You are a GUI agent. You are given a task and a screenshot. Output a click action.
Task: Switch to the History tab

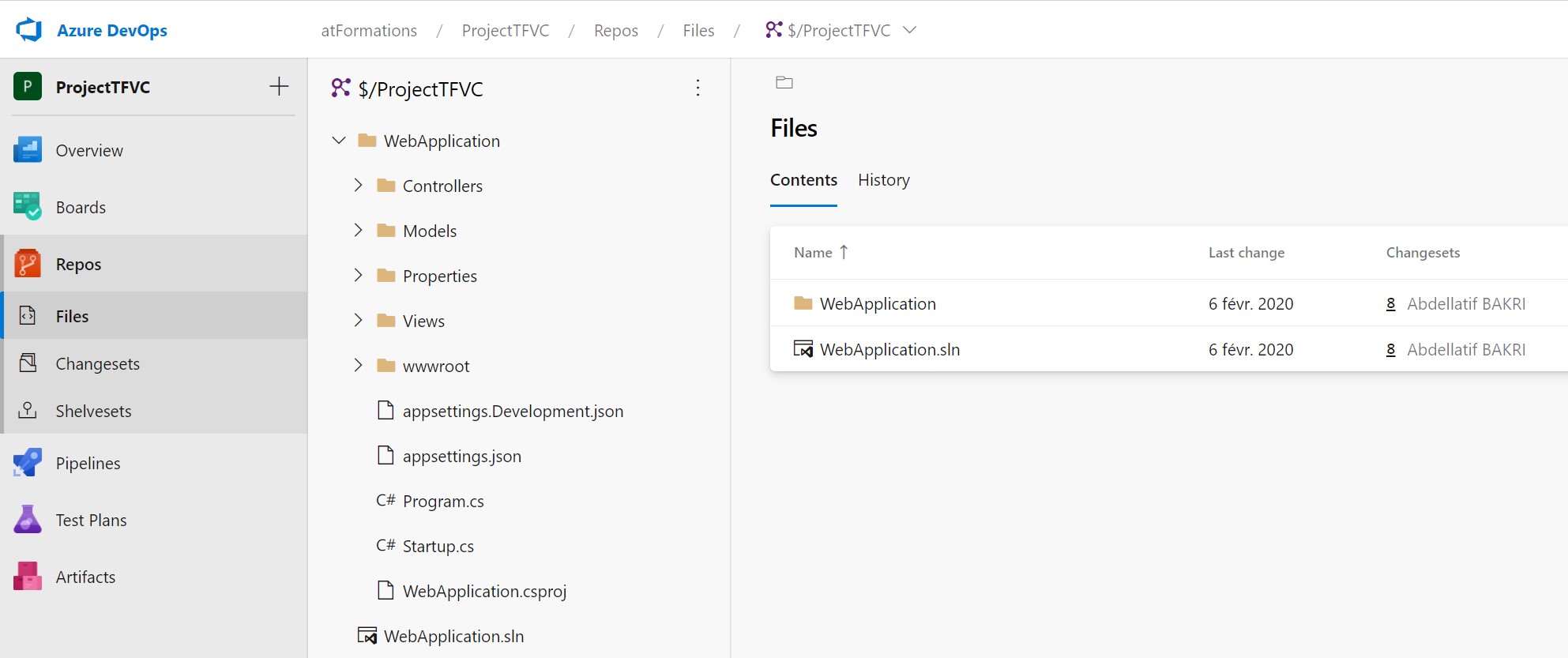(x=884, y=180)
